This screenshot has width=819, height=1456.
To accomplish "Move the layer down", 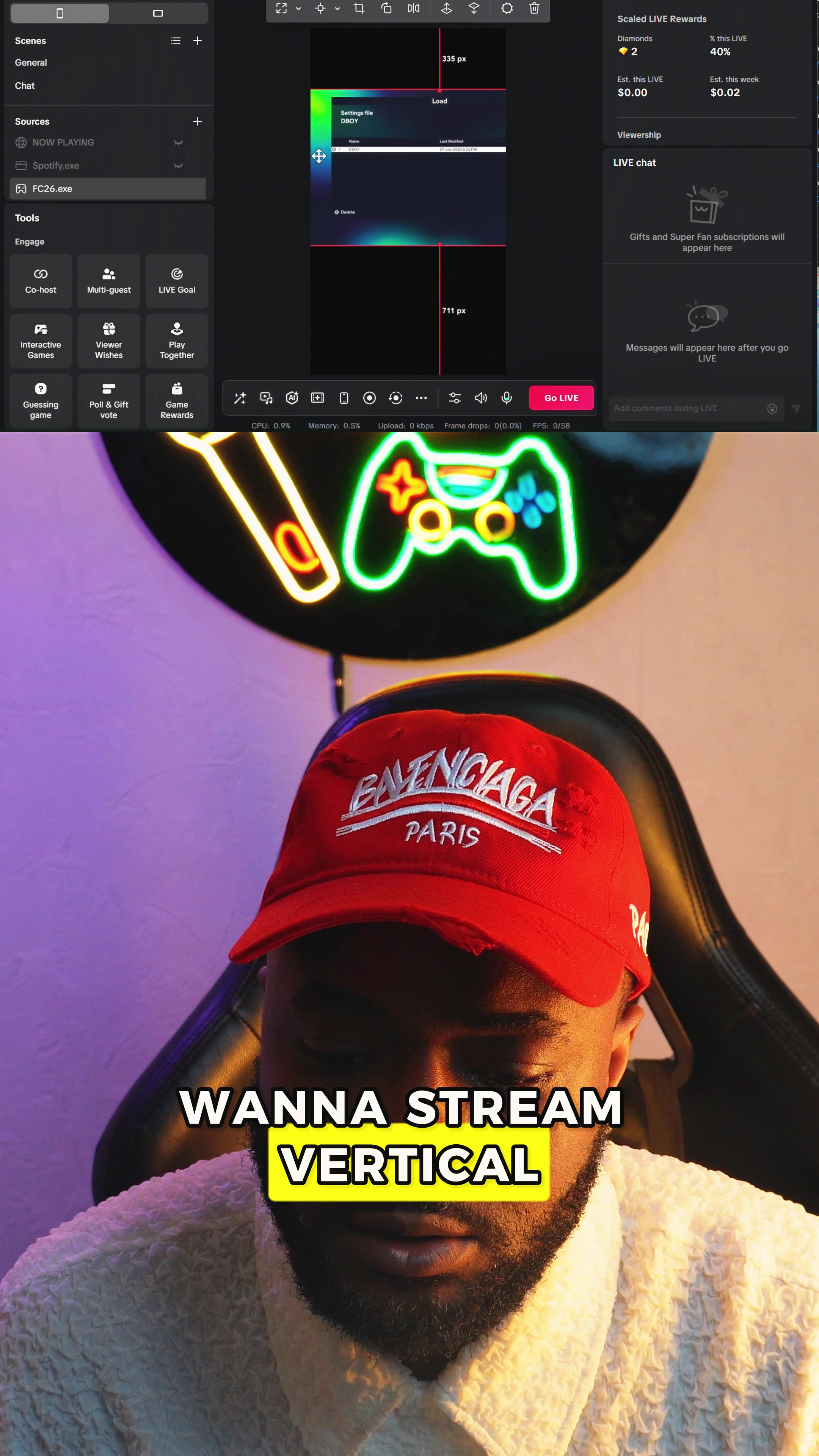I will [474, 8].
